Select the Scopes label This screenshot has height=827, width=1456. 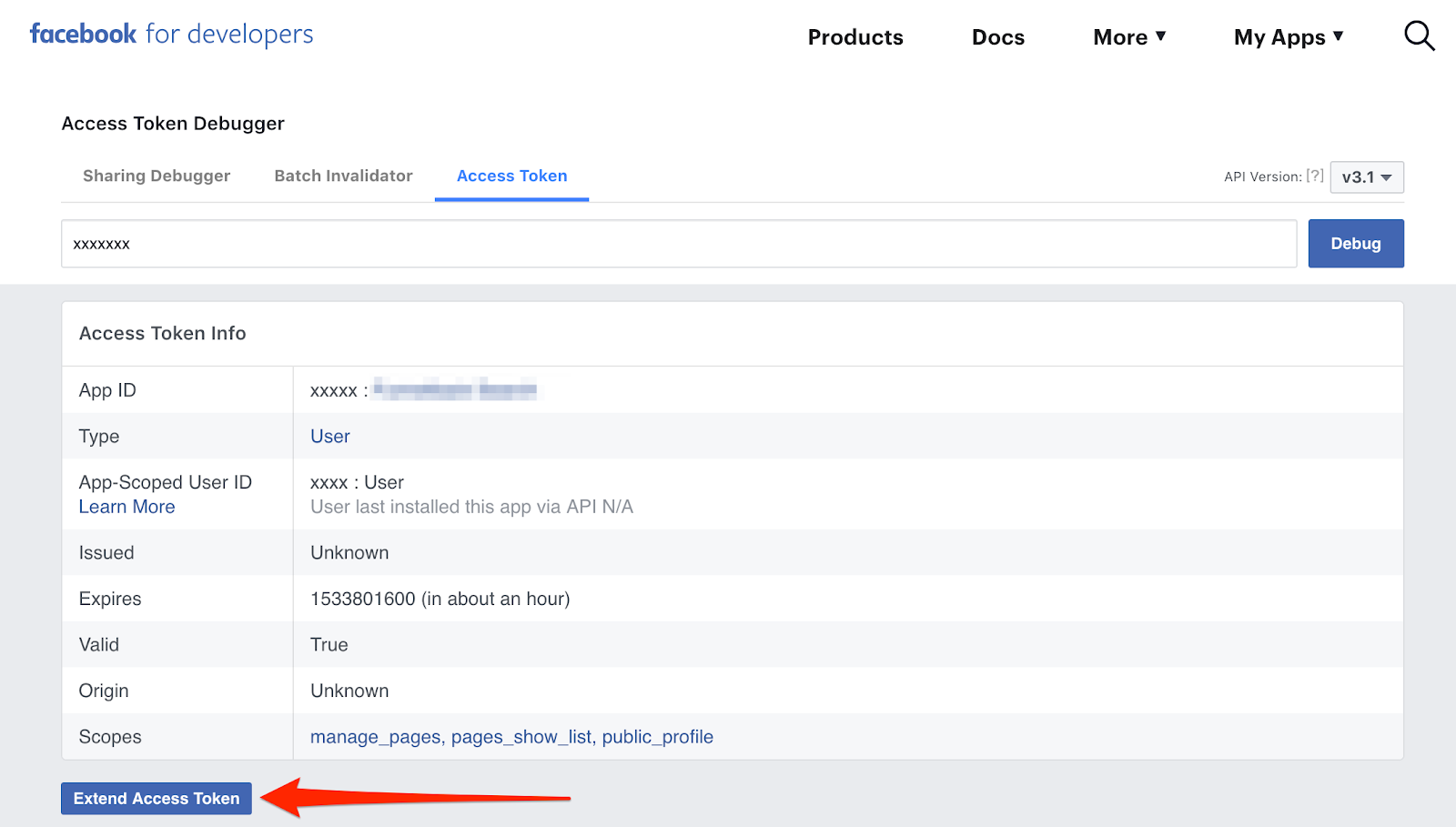pos(110,737)
